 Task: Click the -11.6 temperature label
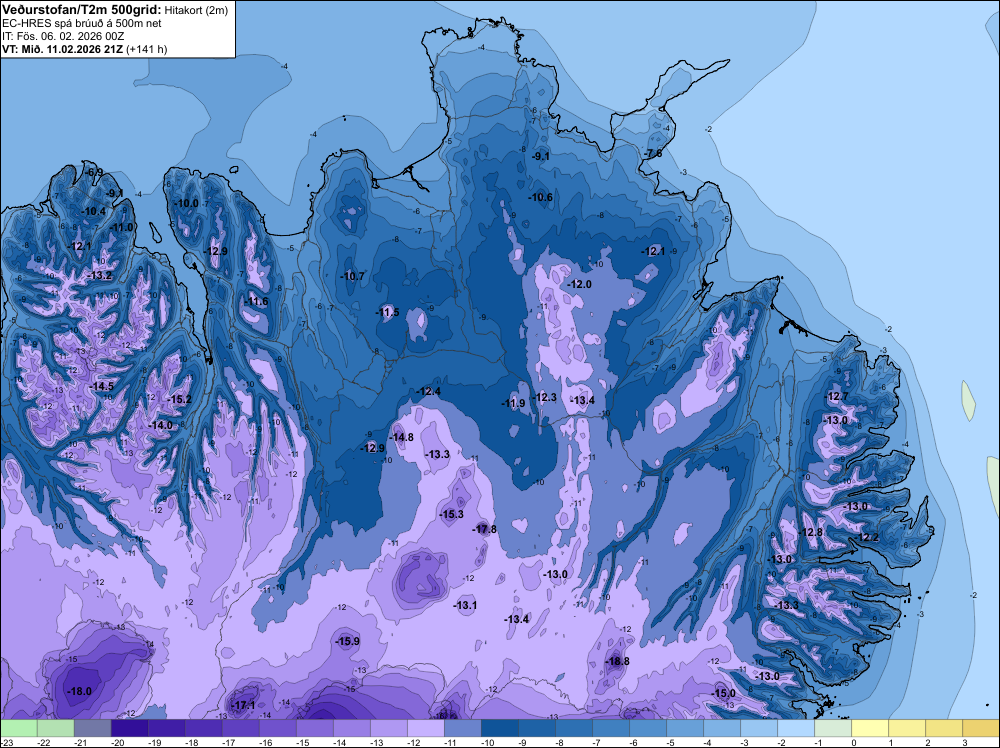[257, 302]
